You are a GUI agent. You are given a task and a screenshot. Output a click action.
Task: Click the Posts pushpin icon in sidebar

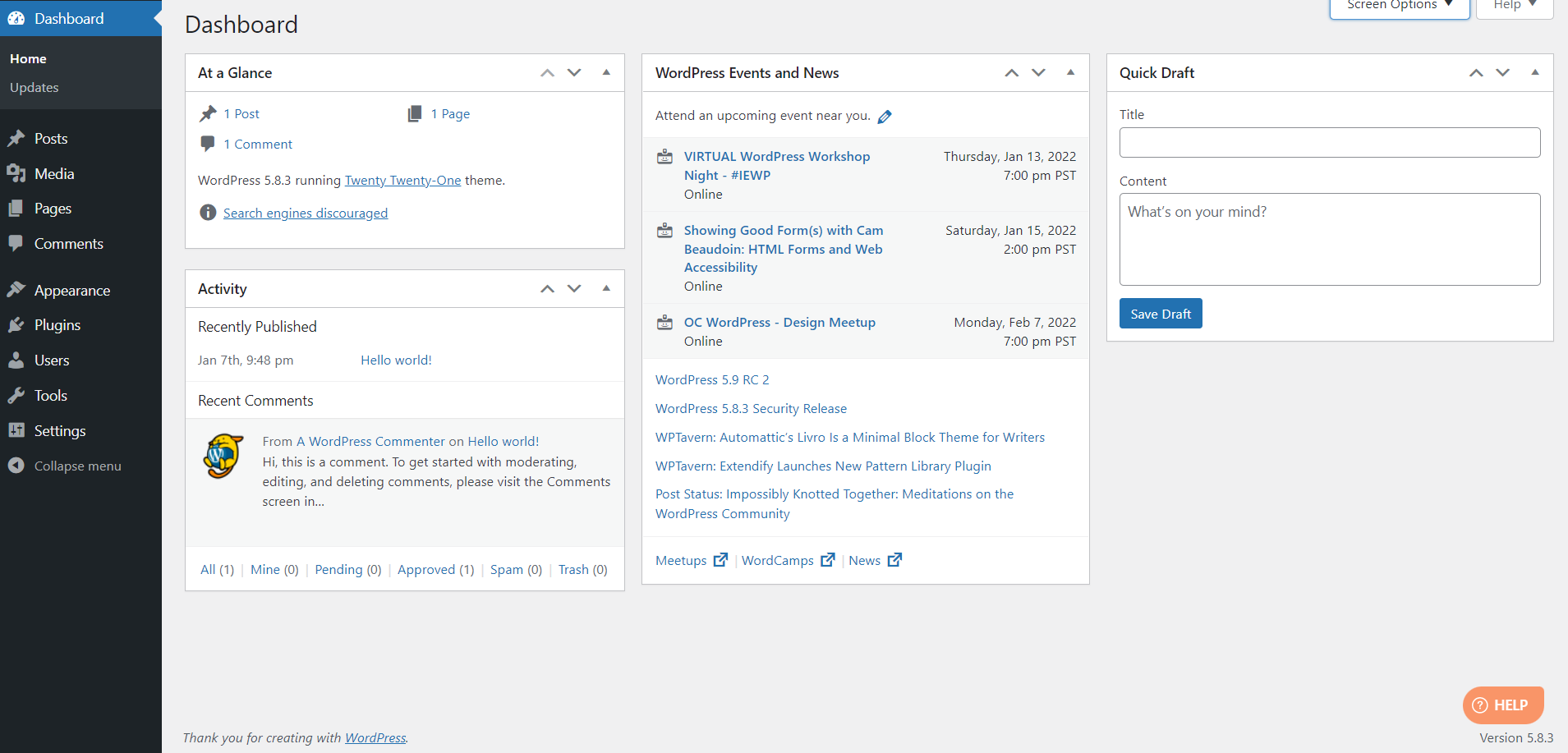[16, 138]
